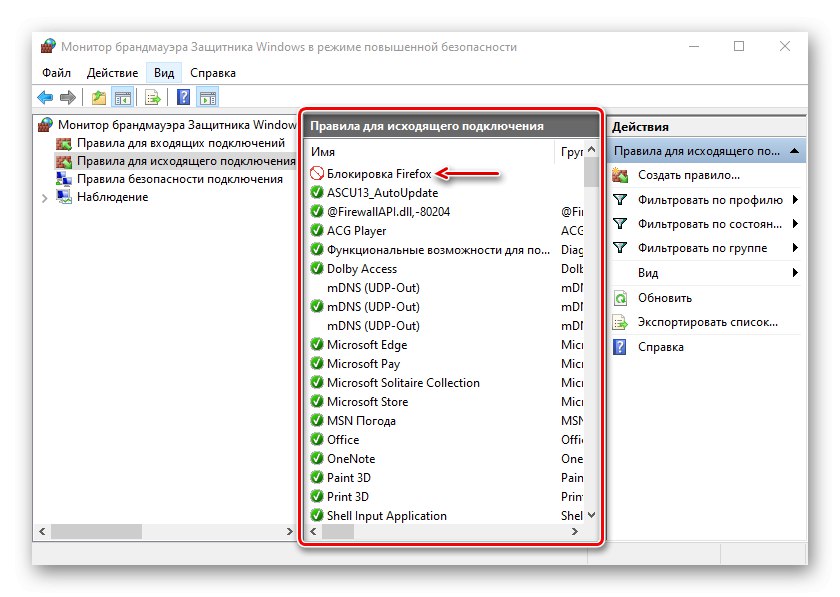Click the green check beside Microsoft Store
This screenshot has height=597, width=840.
(317, 401)
